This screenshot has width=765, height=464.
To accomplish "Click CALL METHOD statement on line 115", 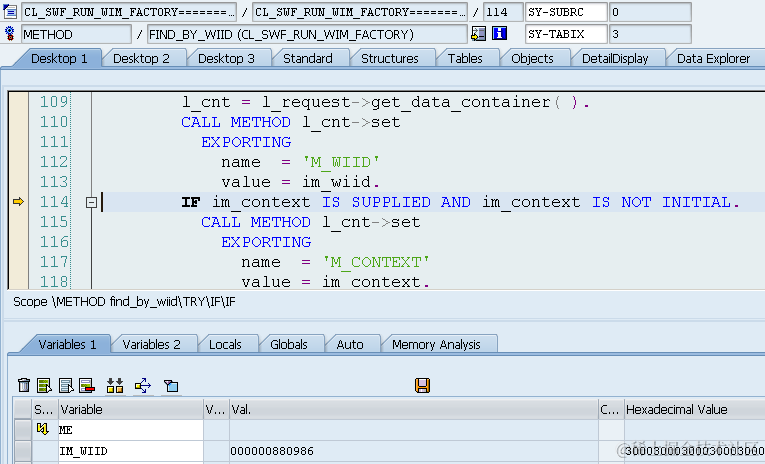I will click(256, 222).
